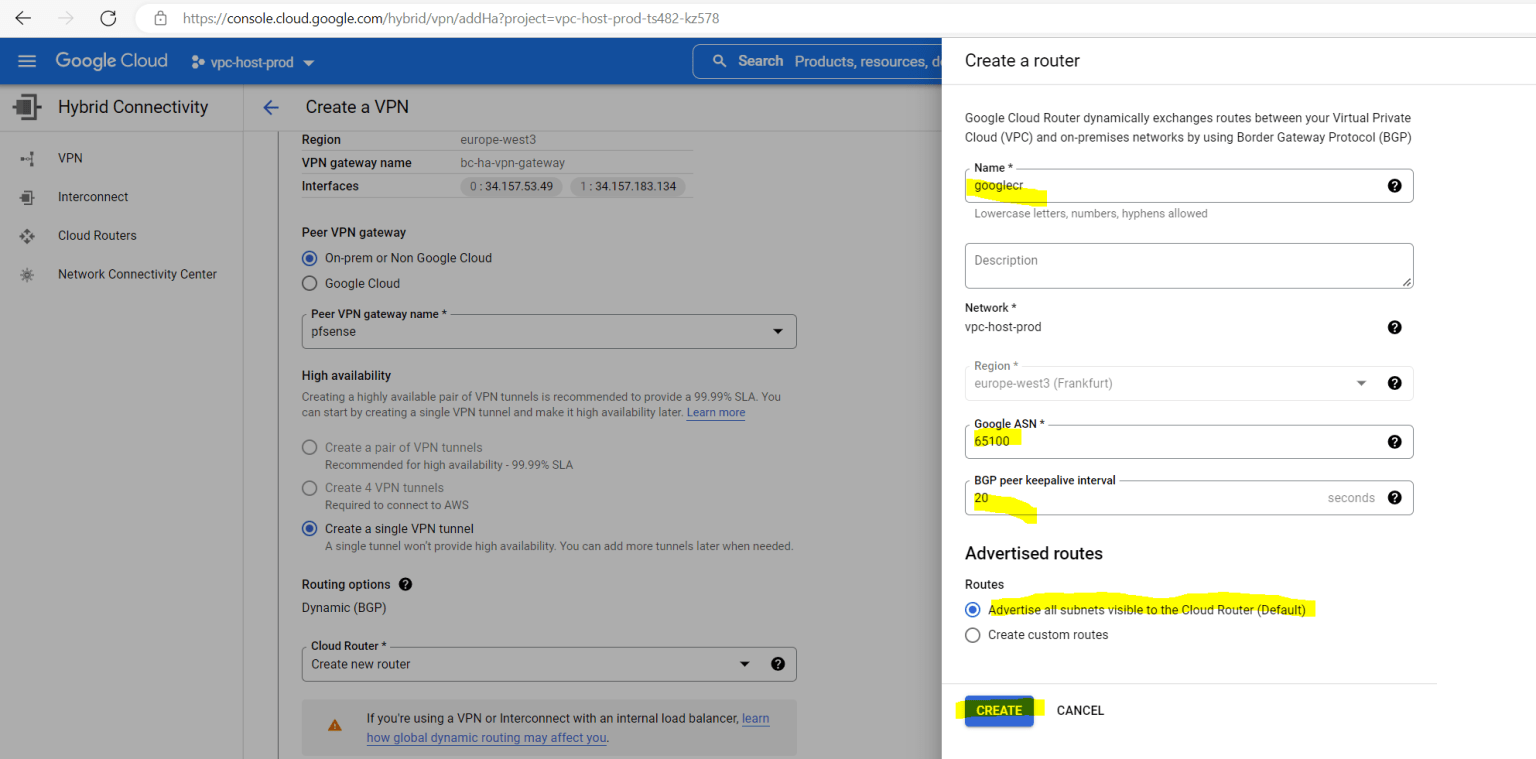Click the help icon next to Google ASN
This screenshot has height=759, width=1536.
click(x=1395, y=441)
